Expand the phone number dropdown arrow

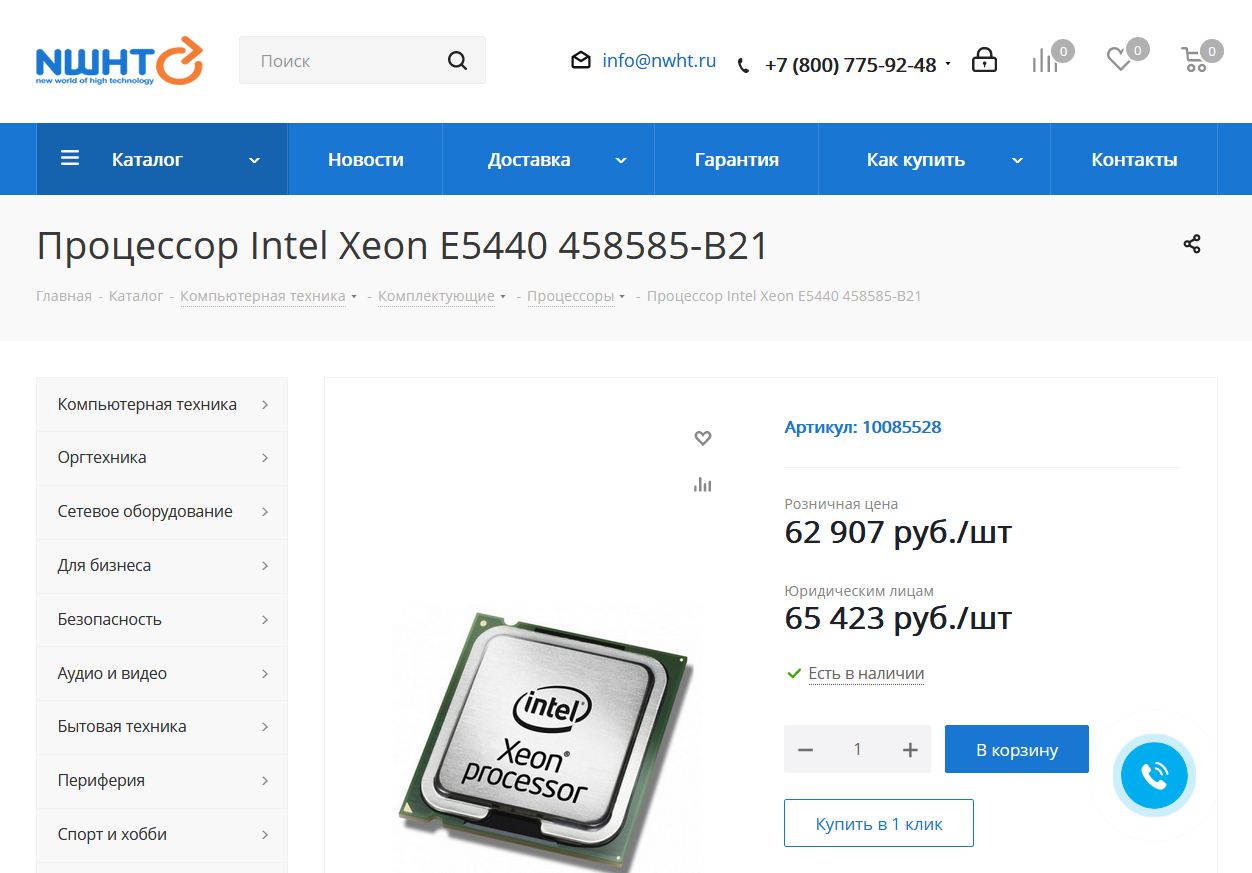pyautogui.click(x=948, y=65)
